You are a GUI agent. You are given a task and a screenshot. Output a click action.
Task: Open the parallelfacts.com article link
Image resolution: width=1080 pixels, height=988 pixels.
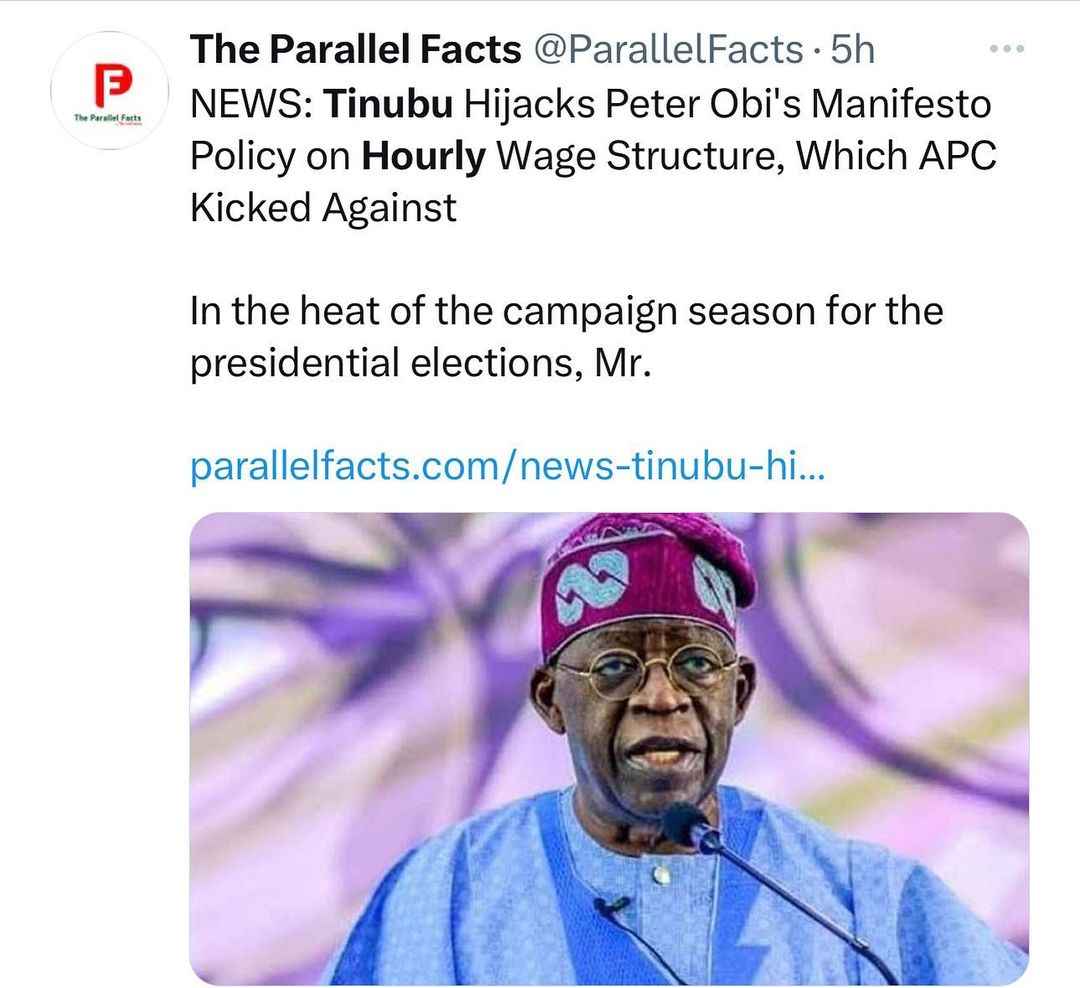coord(507,466)
